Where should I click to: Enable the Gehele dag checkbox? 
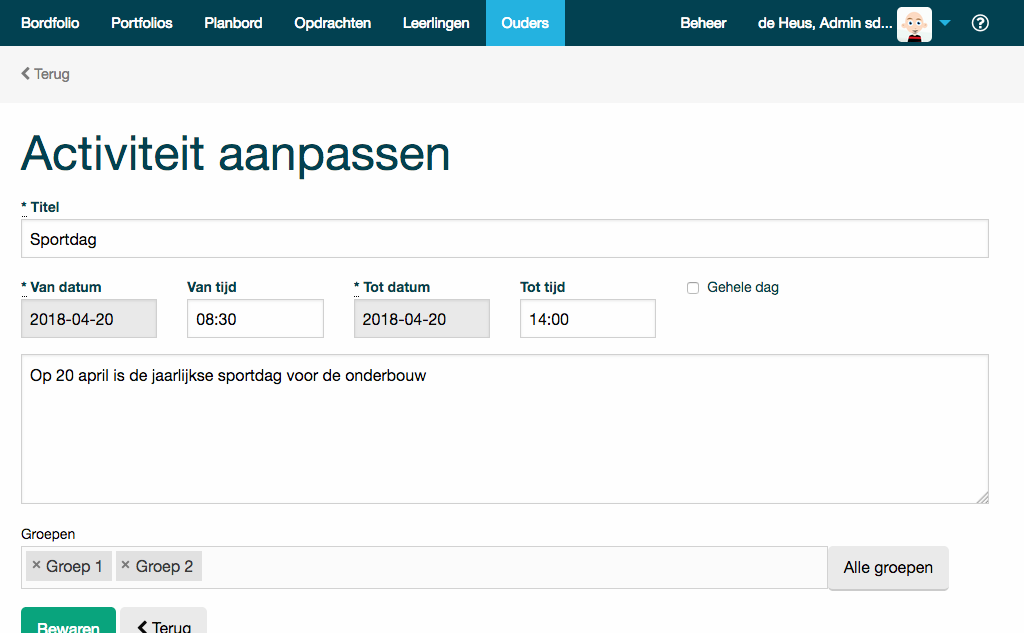693,288
